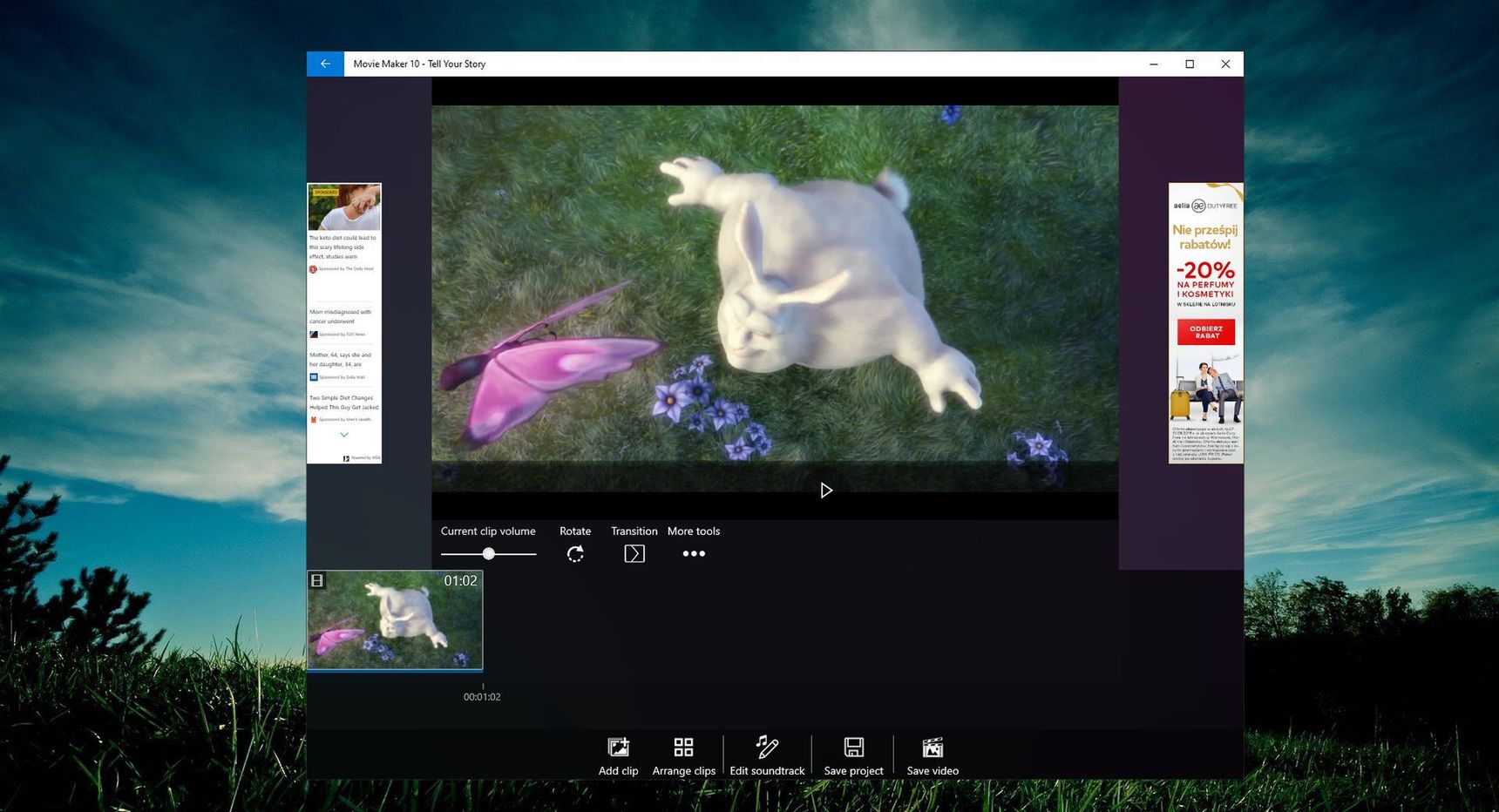Screen dimensions: 1499x812
Task: Open More tools ellipsis menu
Action: point(694,553)
